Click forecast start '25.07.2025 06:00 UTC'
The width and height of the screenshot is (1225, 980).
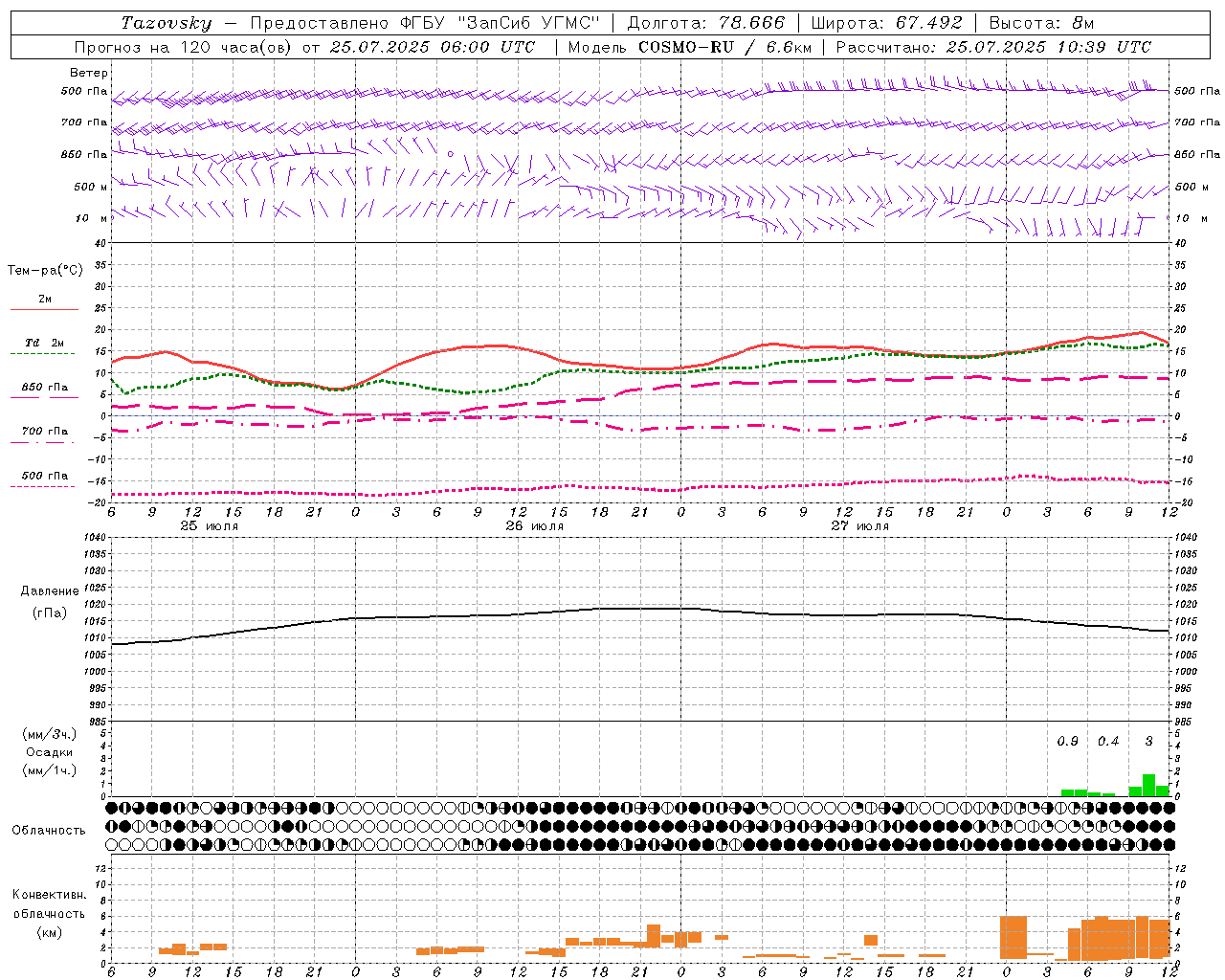[x=433, y=47]
